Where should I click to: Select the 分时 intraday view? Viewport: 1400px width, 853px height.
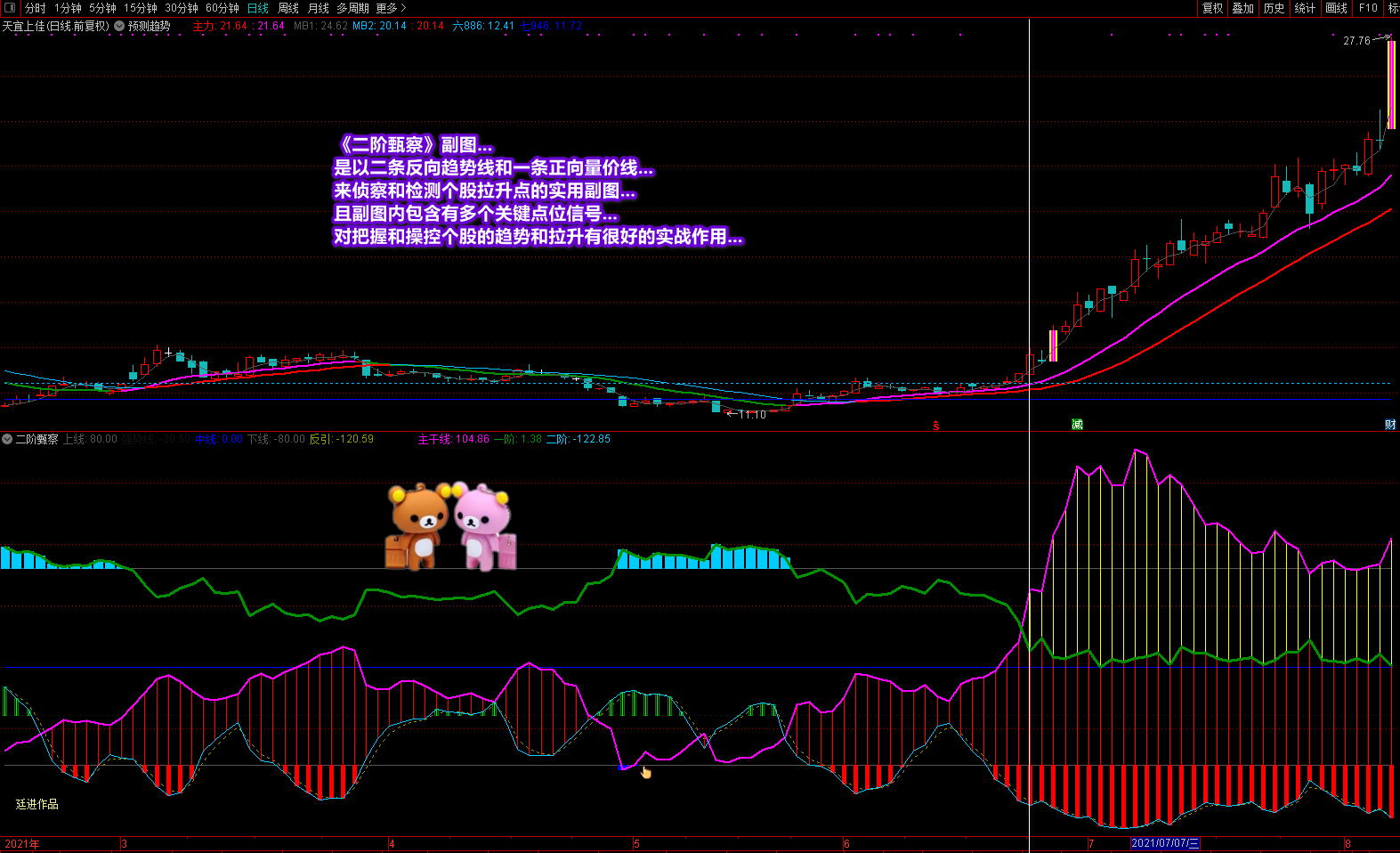pos(36,8)
